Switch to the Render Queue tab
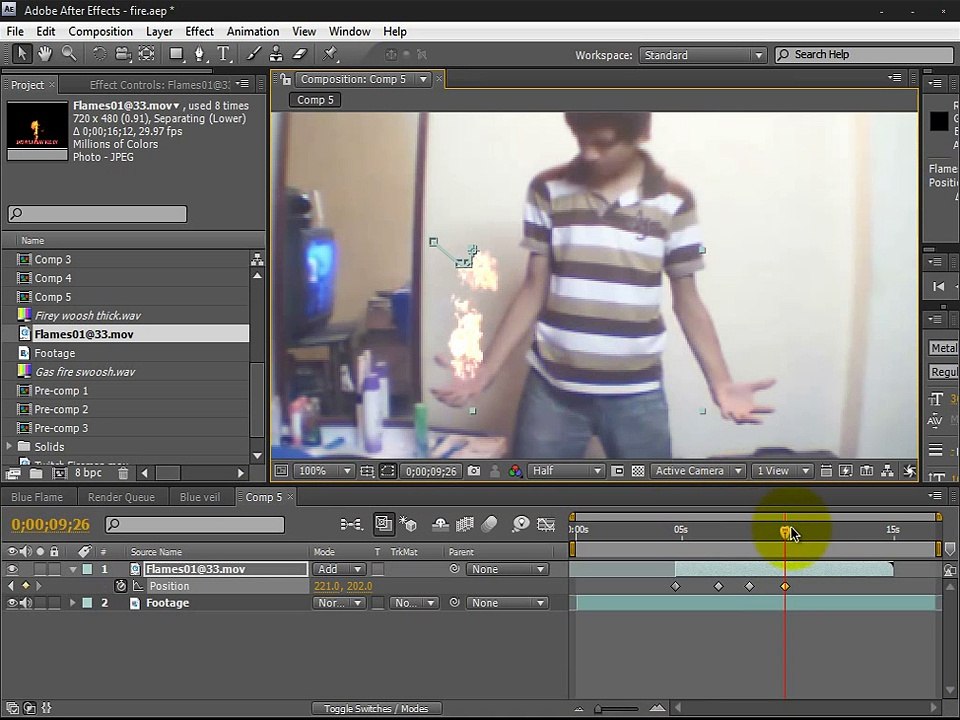The image size is (960, 720). coord(121,497)
